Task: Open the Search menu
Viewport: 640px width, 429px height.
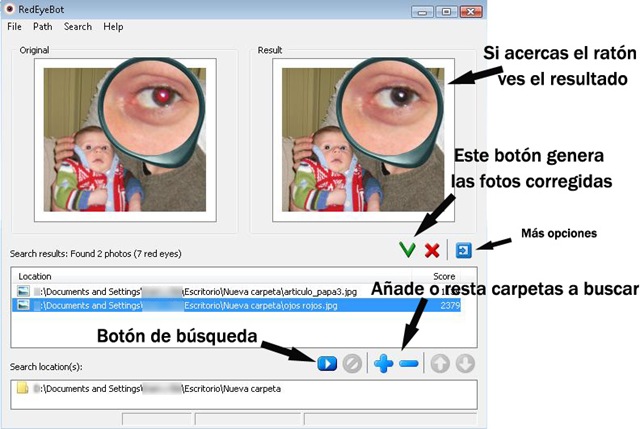Action: [78, 27]
